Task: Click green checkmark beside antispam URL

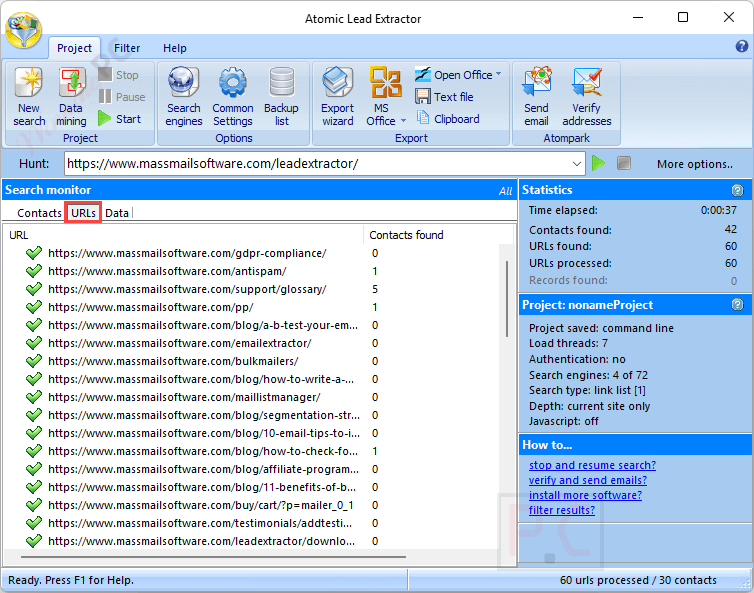Action: [34, 271]
